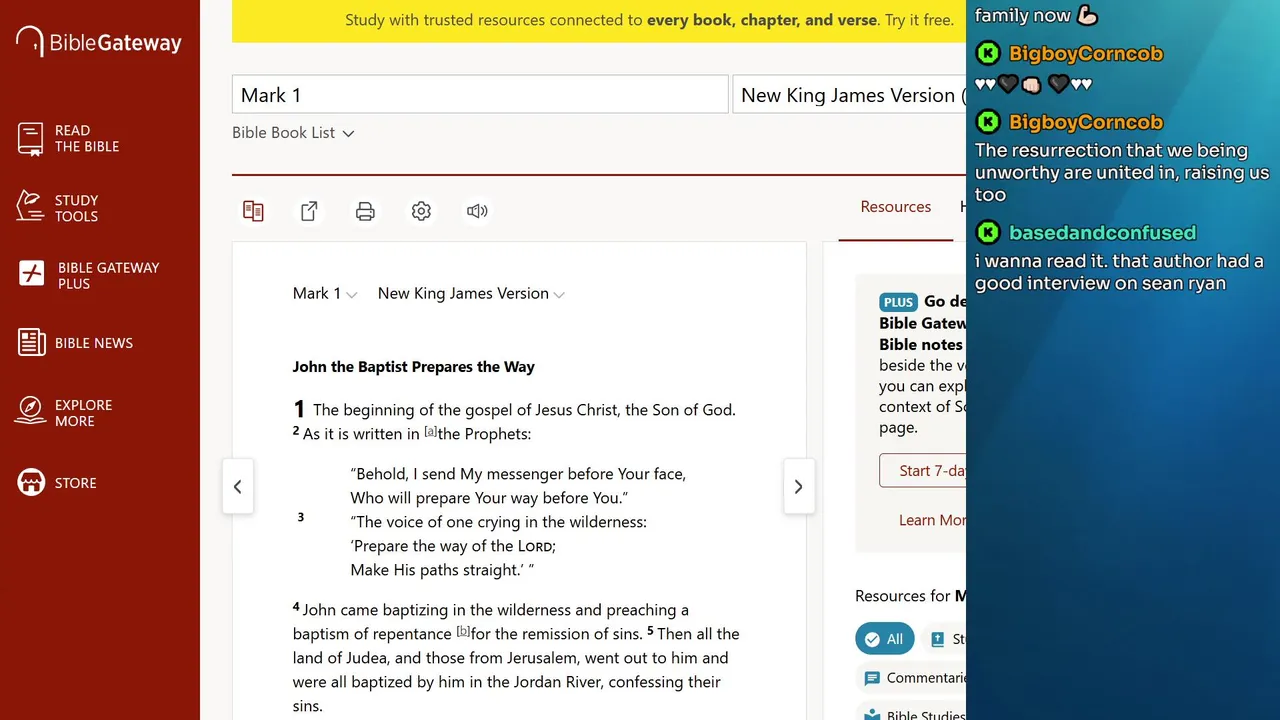Expand the Mark 1 chapter dropdown in passage
This screenshot has height=720, width=1280.
point(324,293)
